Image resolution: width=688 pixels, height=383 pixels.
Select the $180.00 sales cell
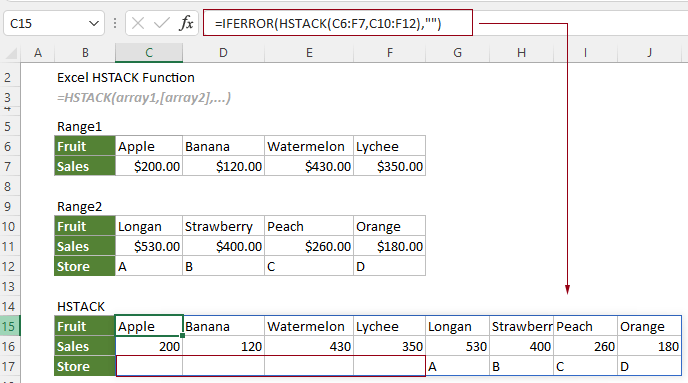click(390, 246)
